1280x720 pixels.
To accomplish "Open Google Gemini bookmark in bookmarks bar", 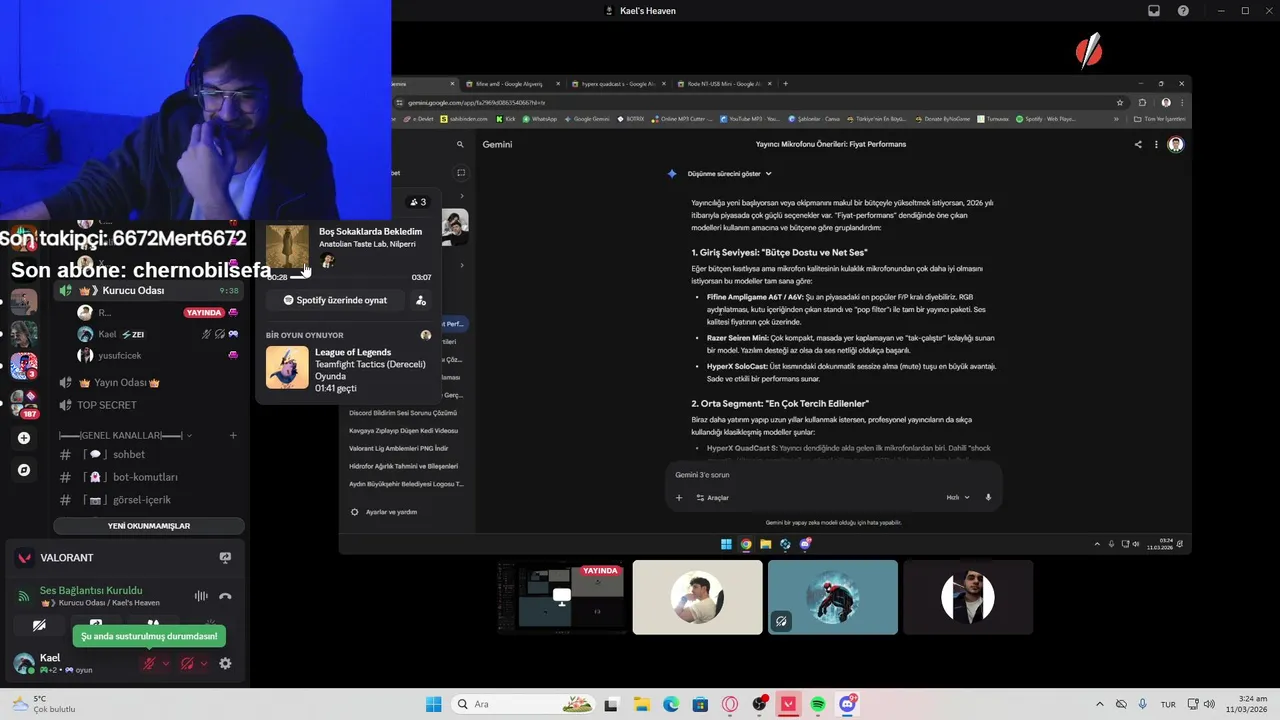I will point(588,118).
